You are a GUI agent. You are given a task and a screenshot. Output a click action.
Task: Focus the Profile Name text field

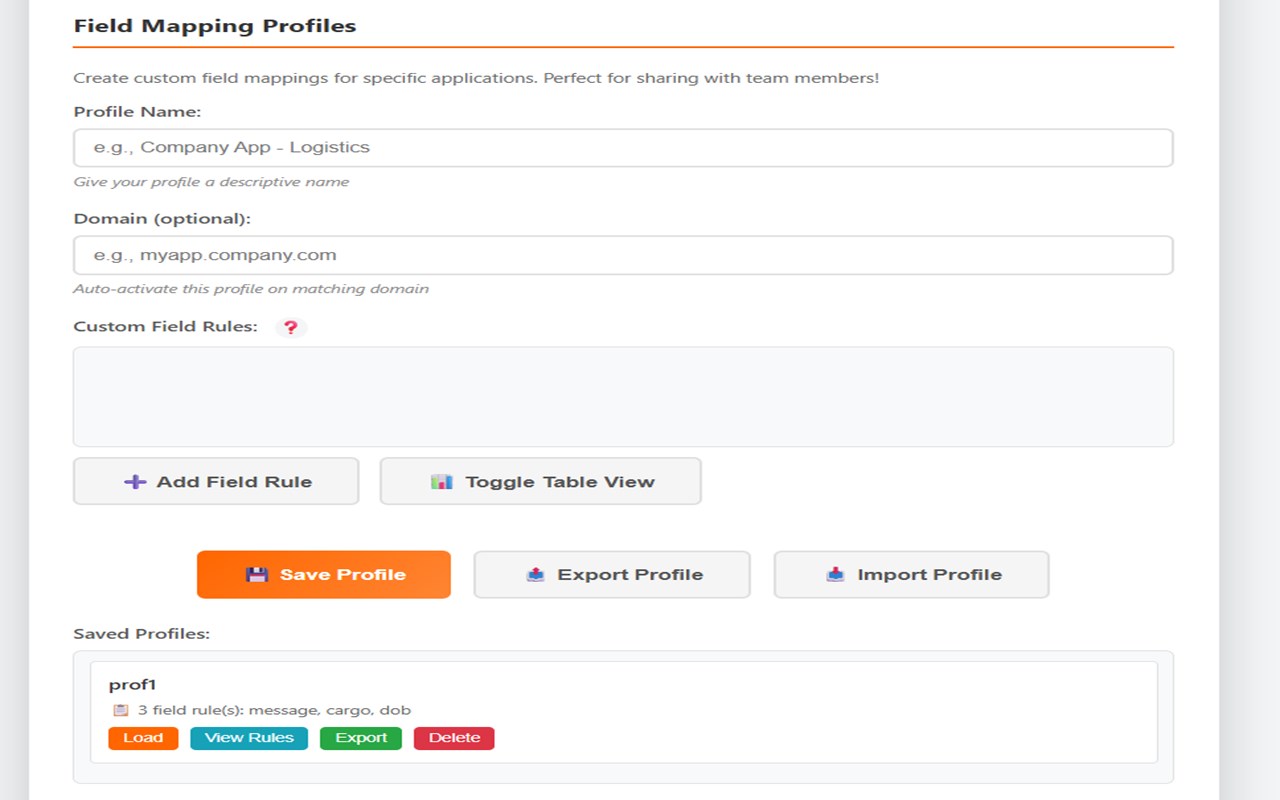(x=622, y=148)
